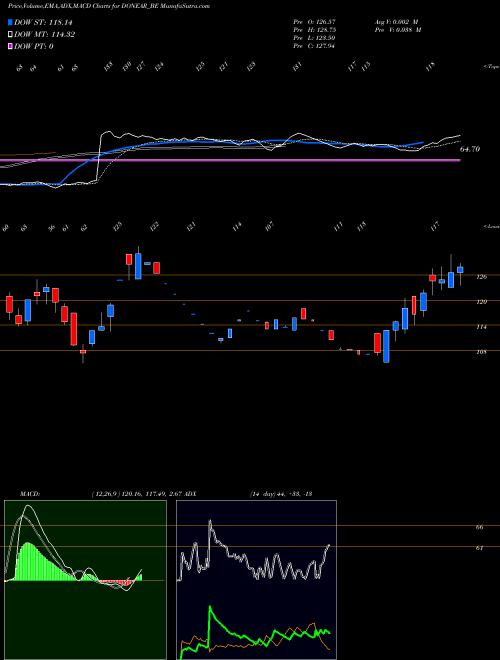500x660 pixels.
Task: Click the 'Pre V: 0.038 M' volume text
Action: pos(398,30)
